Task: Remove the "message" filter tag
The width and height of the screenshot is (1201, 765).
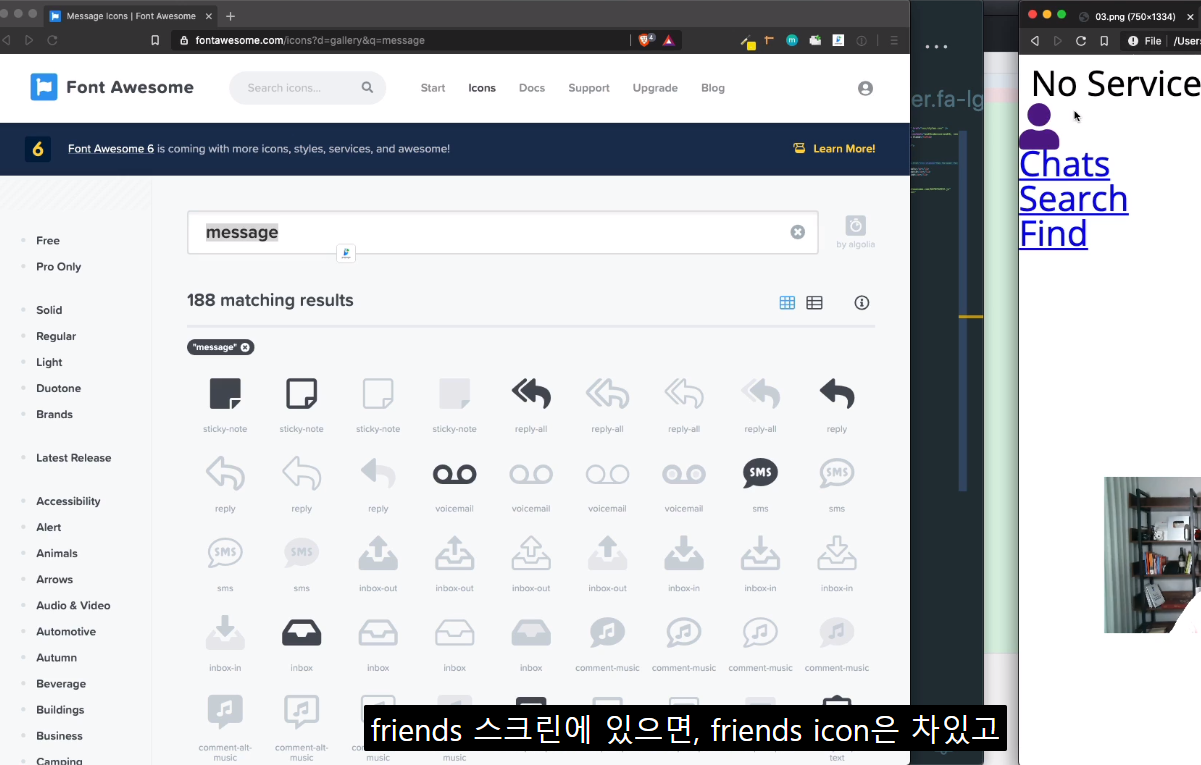Action: pos(245,347)
